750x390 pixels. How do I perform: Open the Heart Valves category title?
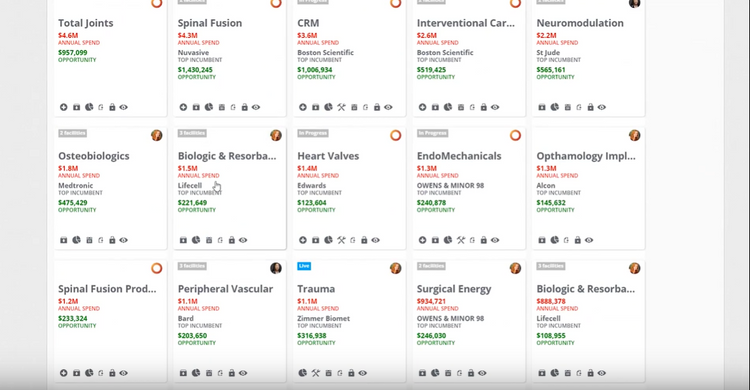[328, 156]
